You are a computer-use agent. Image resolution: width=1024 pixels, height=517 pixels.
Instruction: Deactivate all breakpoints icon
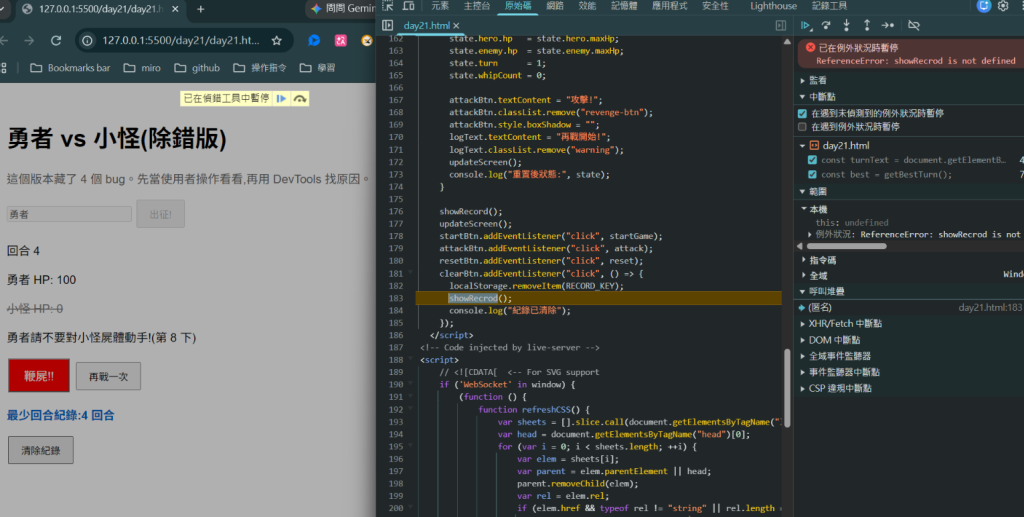[914, 25]
